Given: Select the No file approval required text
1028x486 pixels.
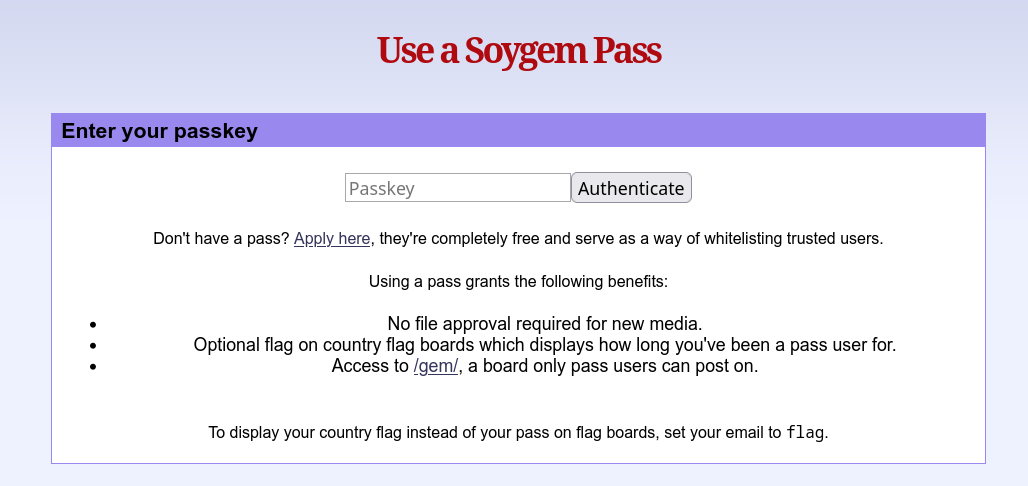Looking at the screenshot, I should (545, 323).
